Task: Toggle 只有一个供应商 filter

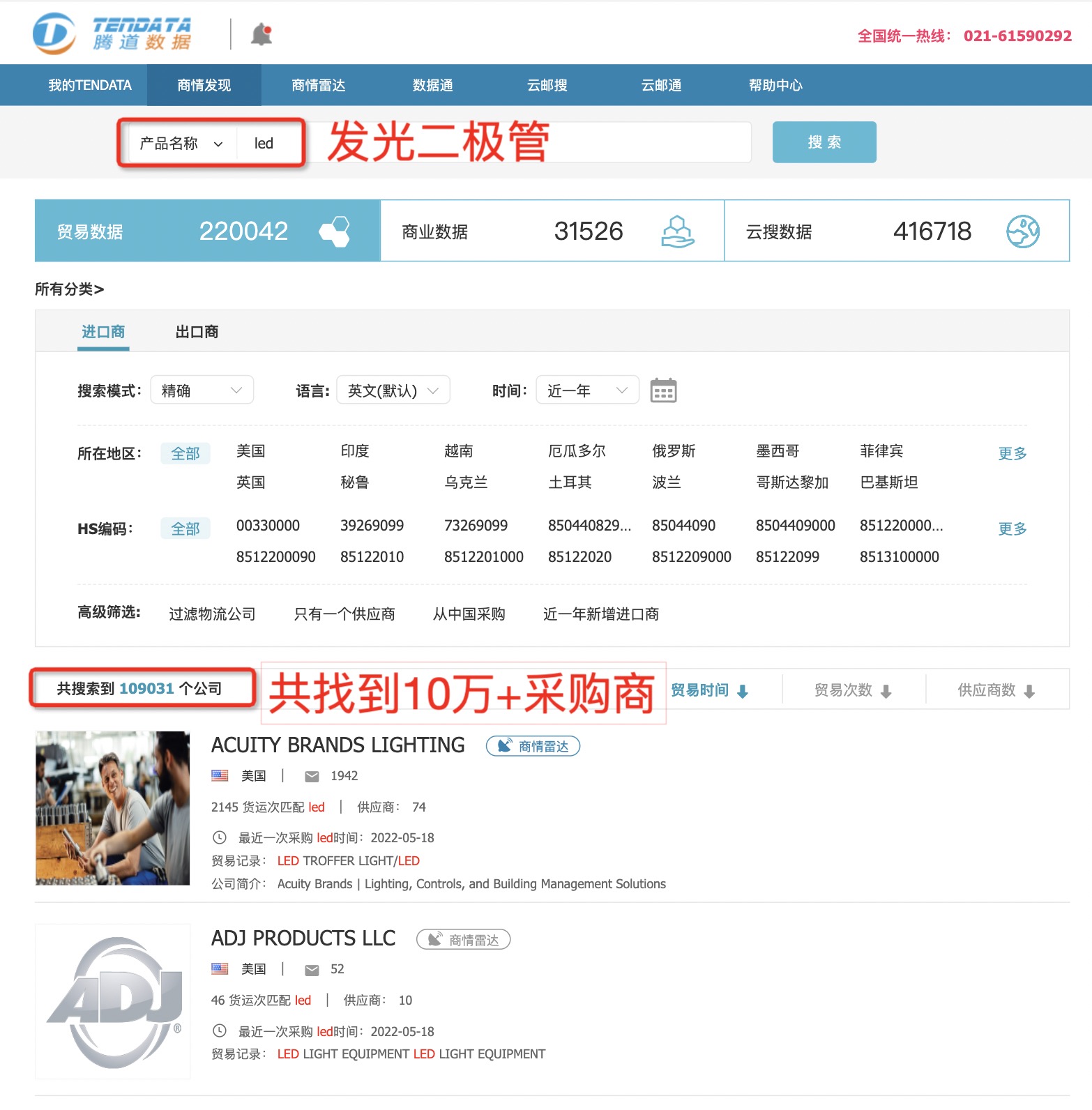Action: click(x=344, y=614)
